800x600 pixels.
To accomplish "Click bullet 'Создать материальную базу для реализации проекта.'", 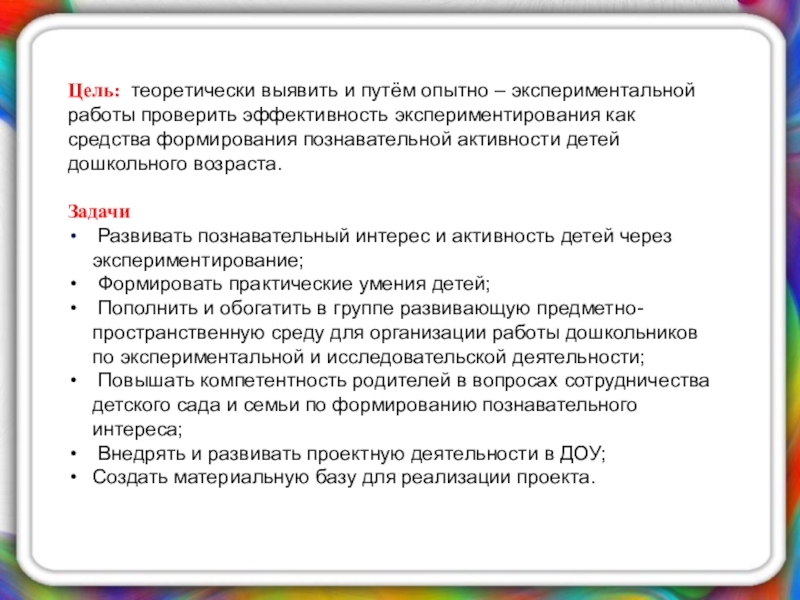I will coord(344,478).
